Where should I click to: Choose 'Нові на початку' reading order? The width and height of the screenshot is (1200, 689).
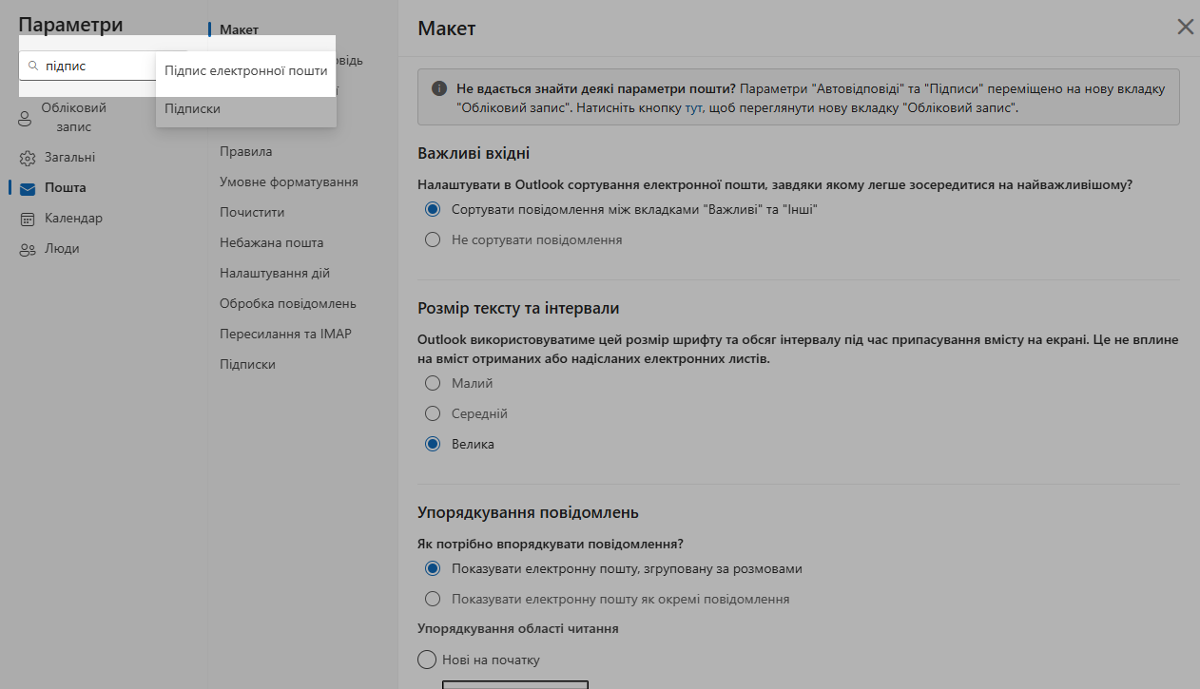coord(428,660)
